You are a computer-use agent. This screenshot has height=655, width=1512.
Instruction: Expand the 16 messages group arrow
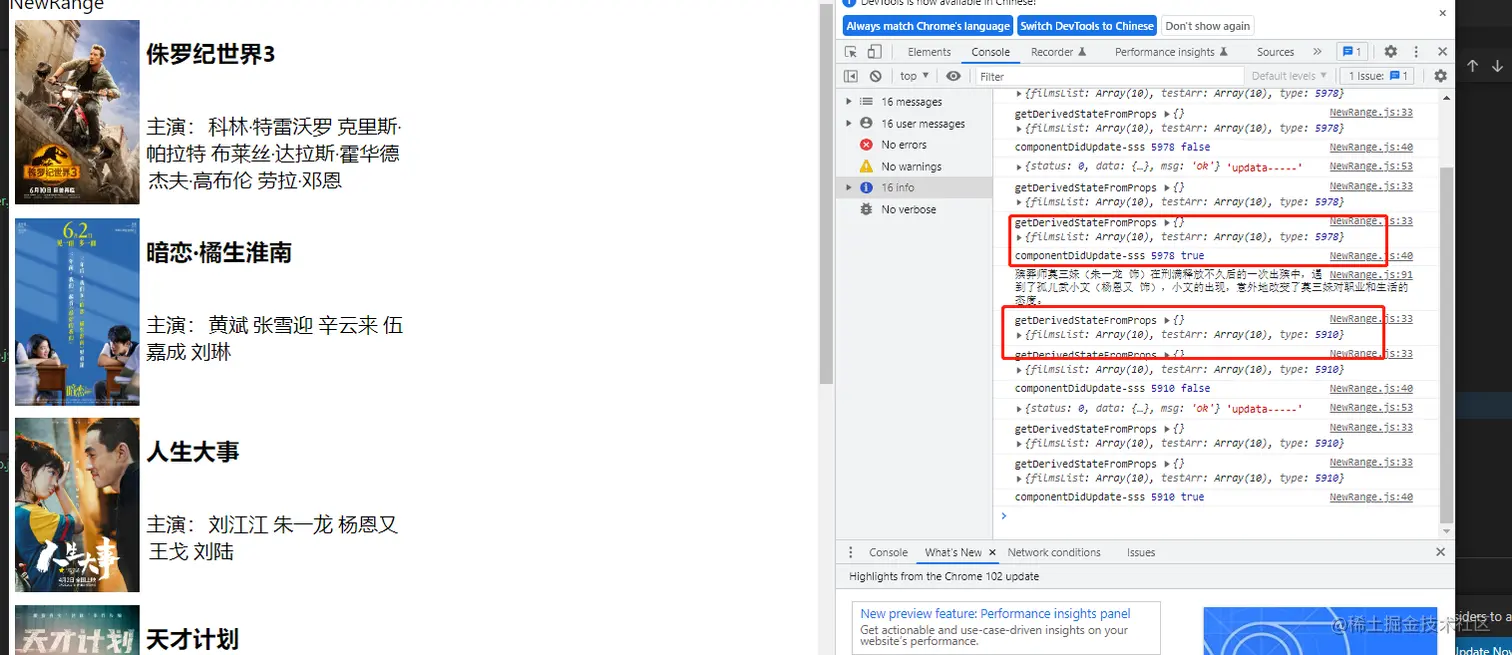[x=849, y=101]
